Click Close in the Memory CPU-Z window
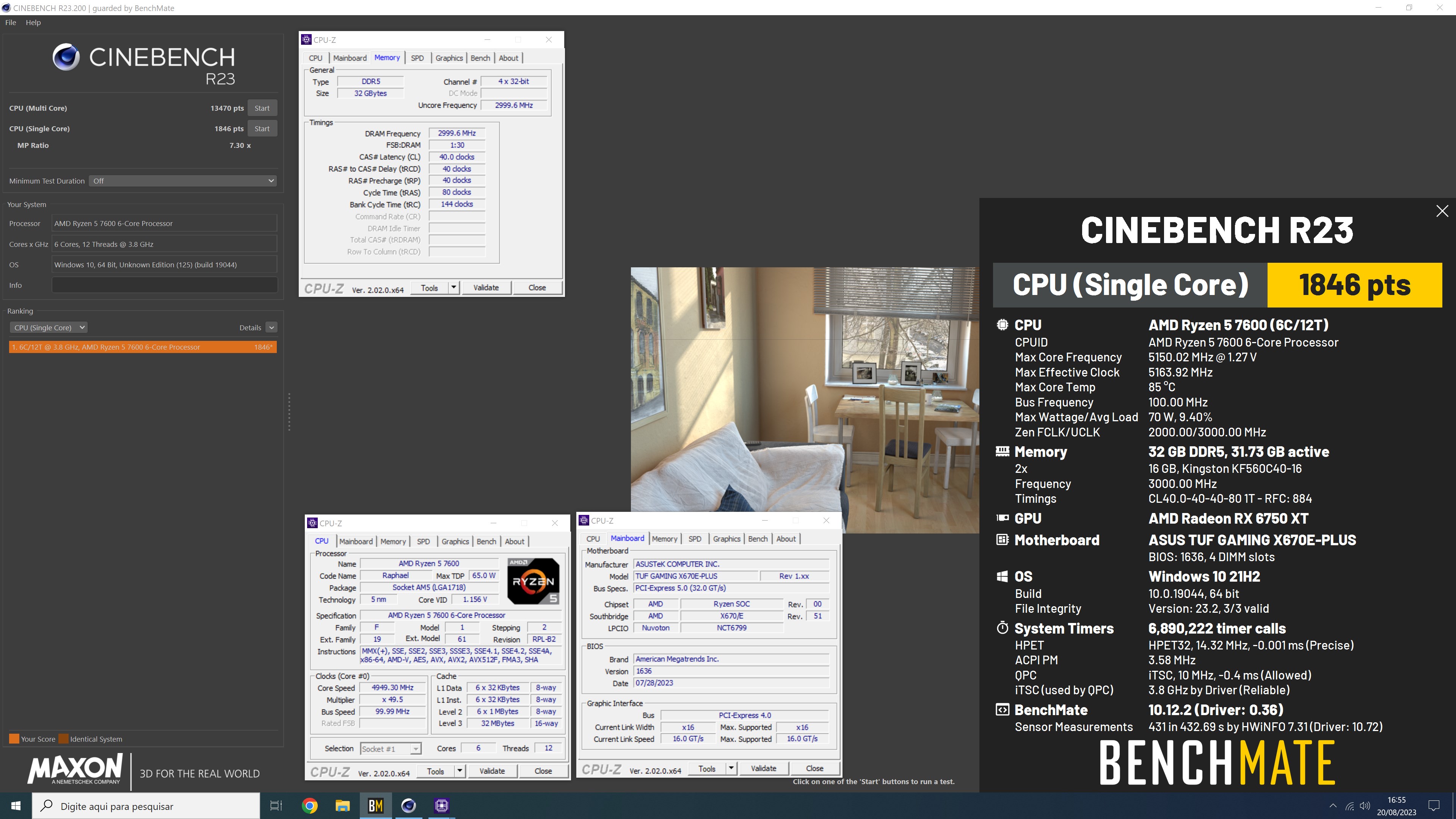The image size is (1456, 819). (537, 288)
